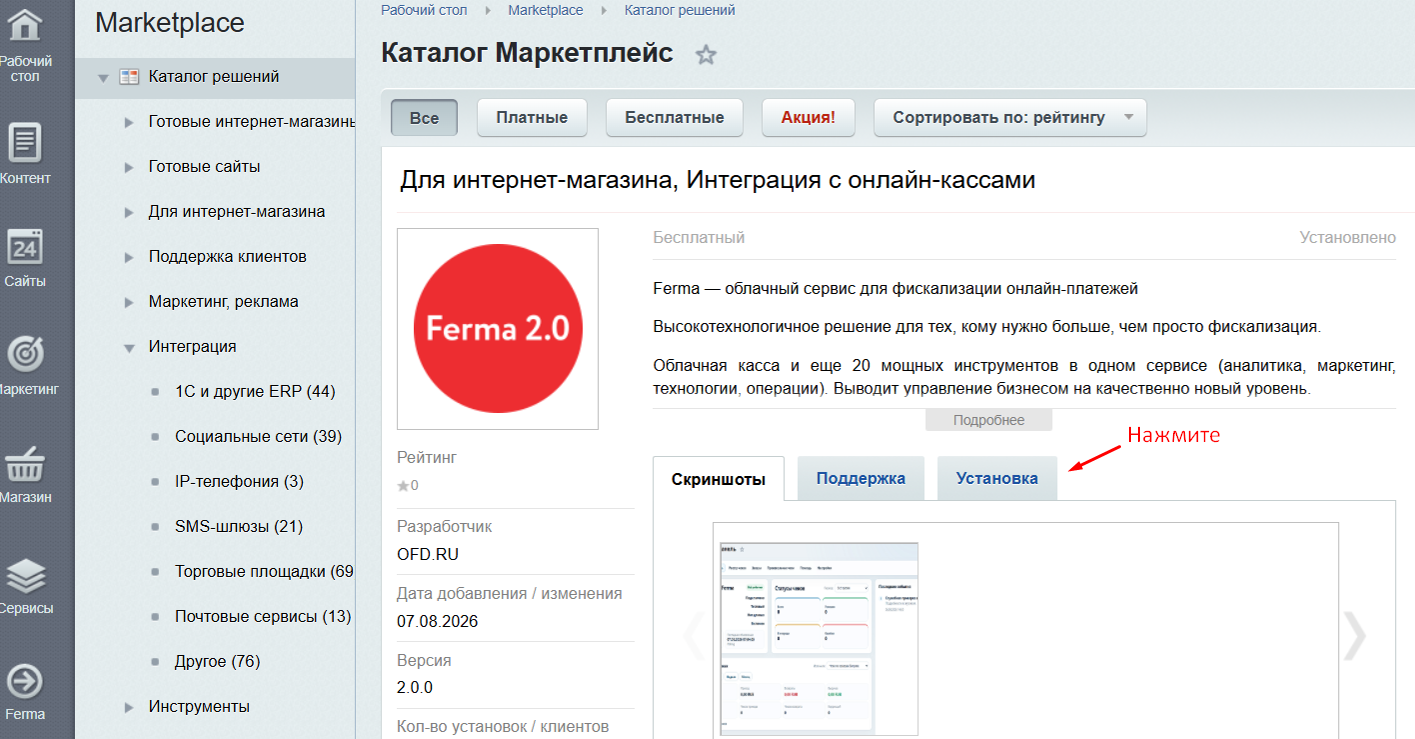The height and width of the screenshot is (739, 1415).
Task: Go to Рабочий стол breadcrumb link
Action: (423, 10)
